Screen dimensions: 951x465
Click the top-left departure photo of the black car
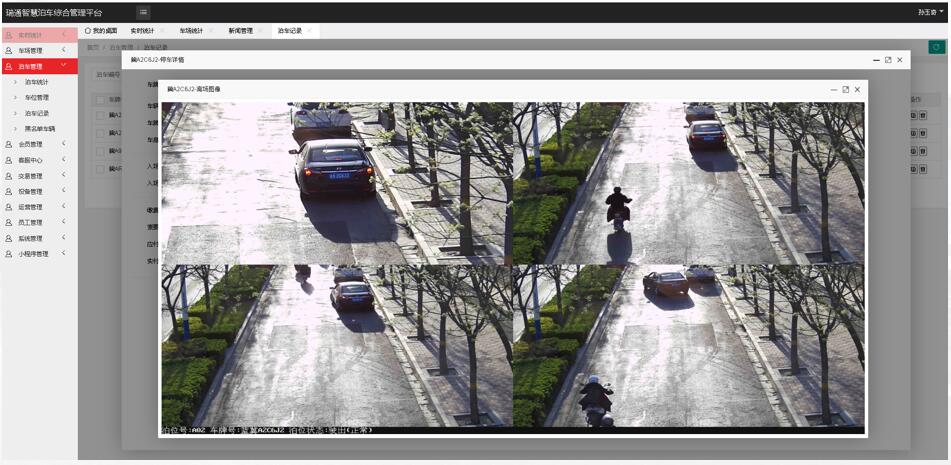[x=336, y=183]
